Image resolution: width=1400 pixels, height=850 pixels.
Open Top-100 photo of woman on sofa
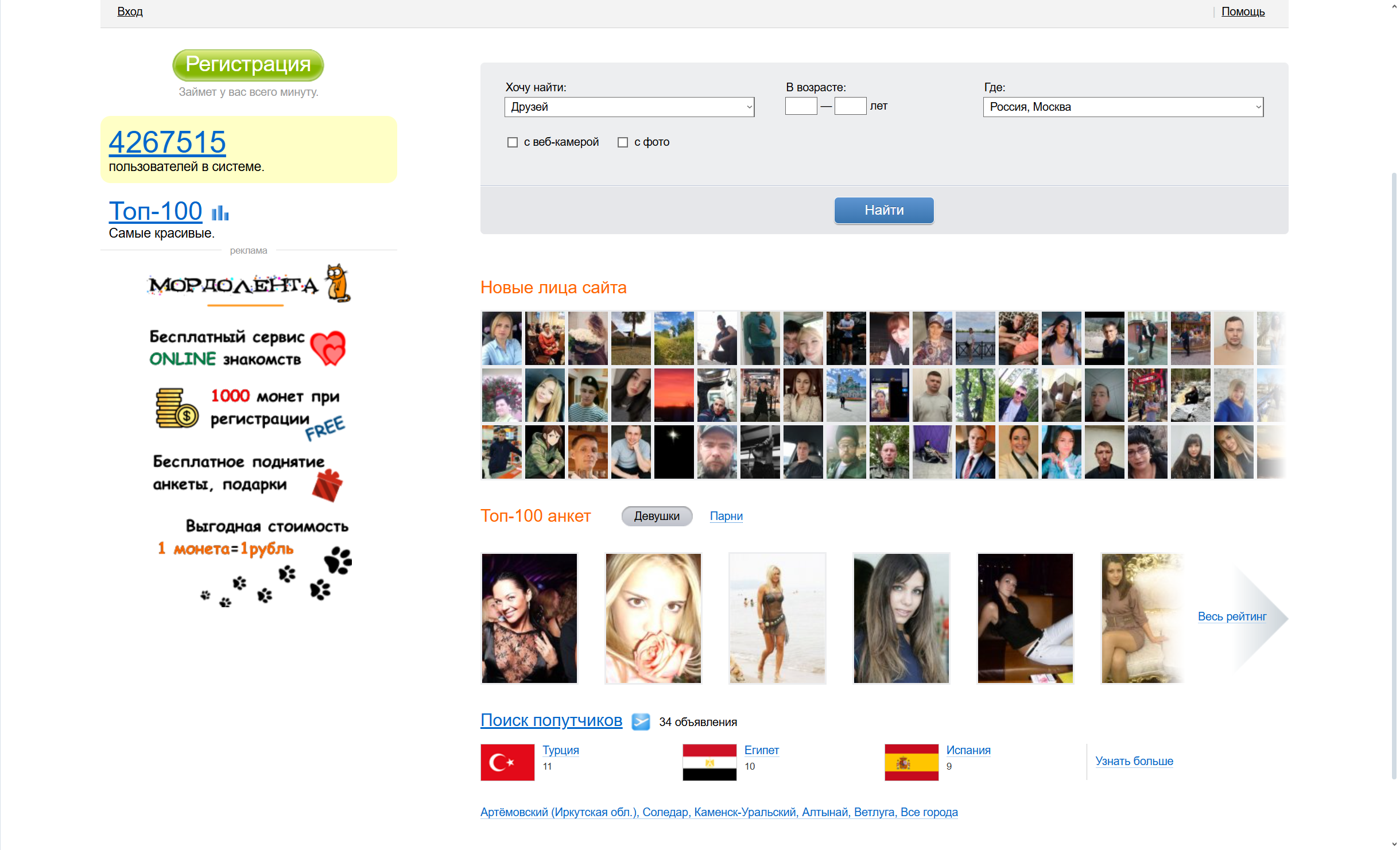point(1142,618)
